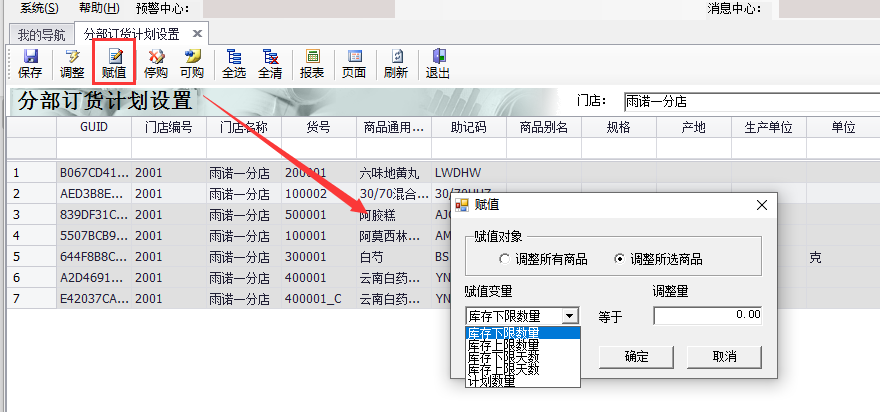The image size is (880, 412).
Task: Open the 系统(S) menu
Action: point(39,8)
